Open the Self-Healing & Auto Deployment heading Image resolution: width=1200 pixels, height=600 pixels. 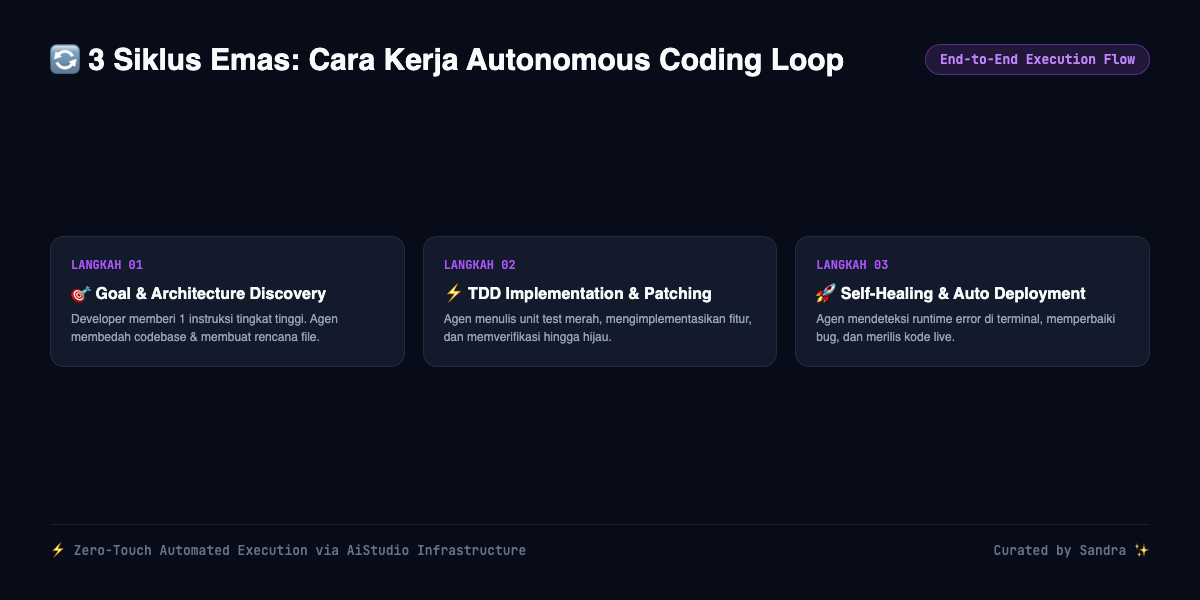[963, 294]
